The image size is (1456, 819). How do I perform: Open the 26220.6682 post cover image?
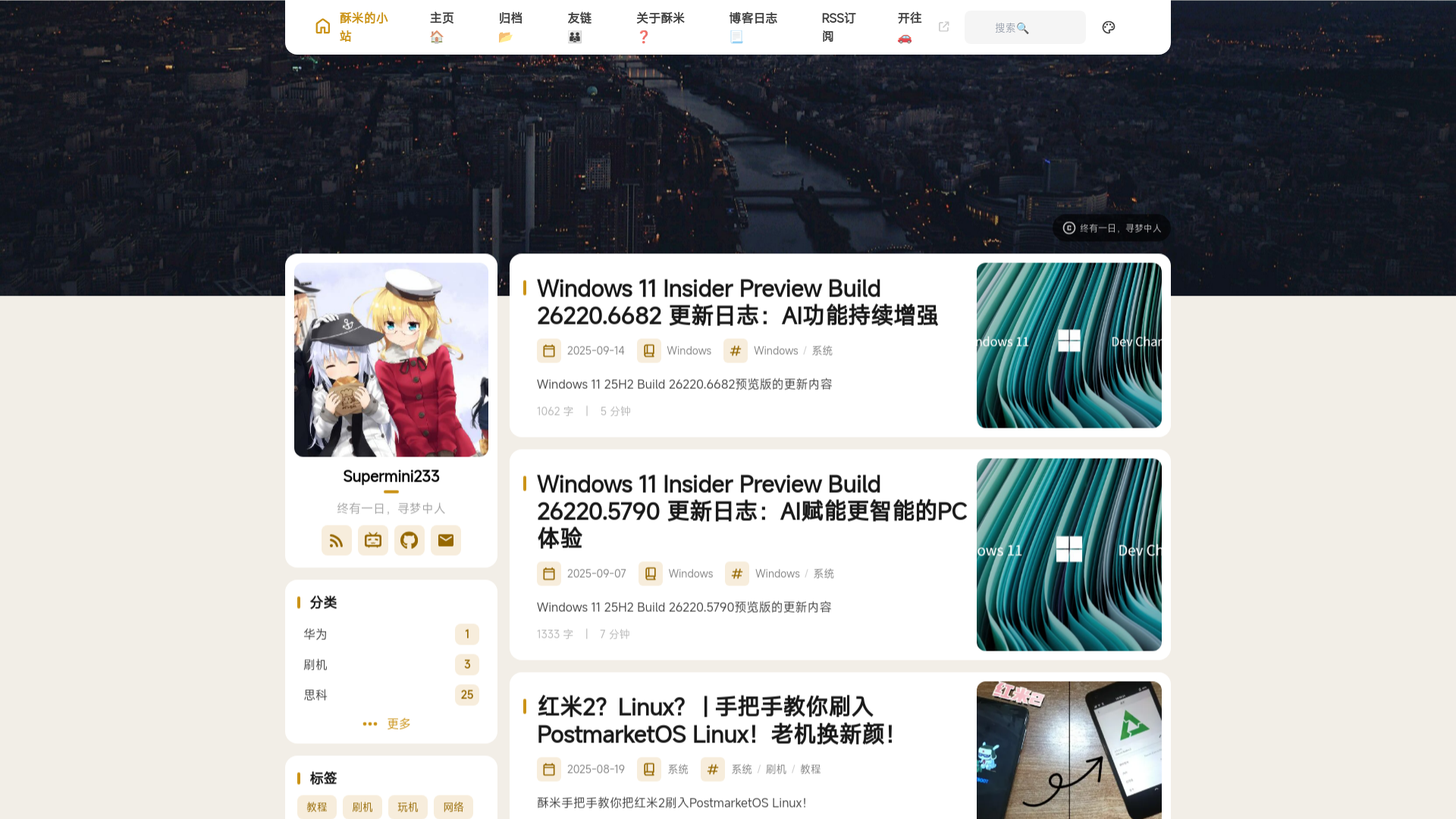1069,346
